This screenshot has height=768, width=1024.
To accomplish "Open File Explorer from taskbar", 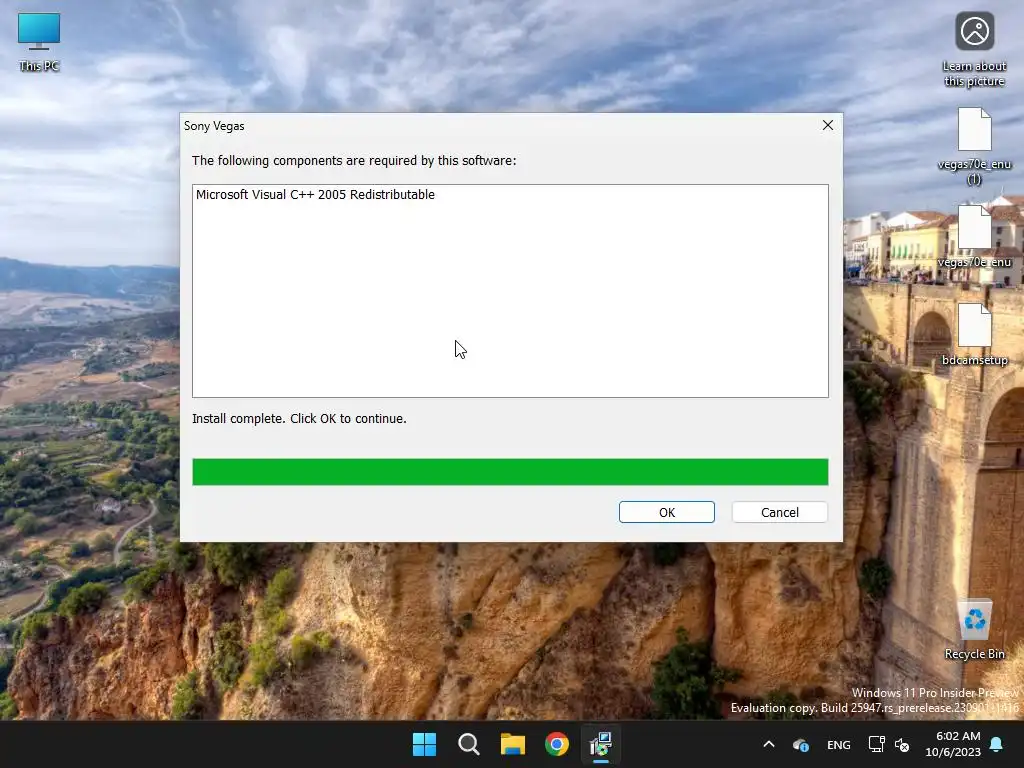I will (513, 744).
